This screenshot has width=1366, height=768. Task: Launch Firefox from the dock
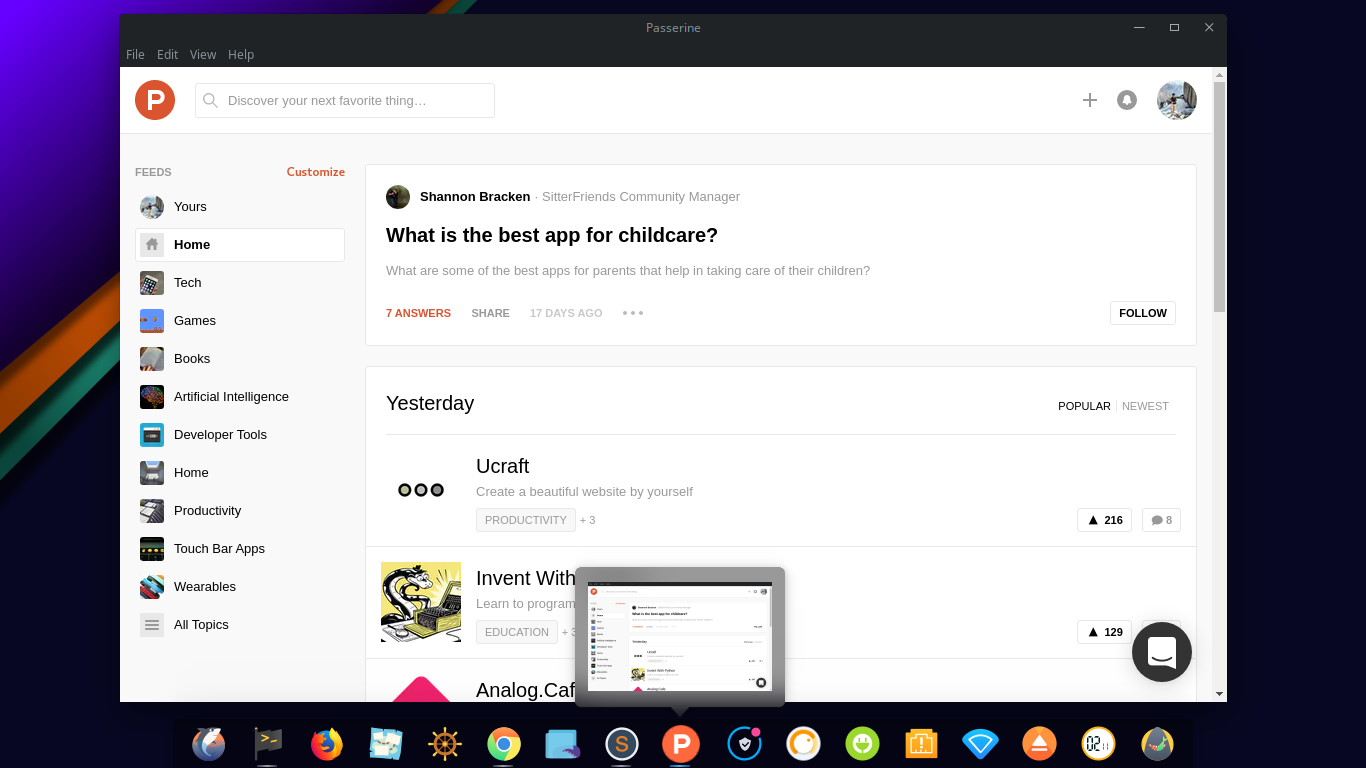point(327,744)
